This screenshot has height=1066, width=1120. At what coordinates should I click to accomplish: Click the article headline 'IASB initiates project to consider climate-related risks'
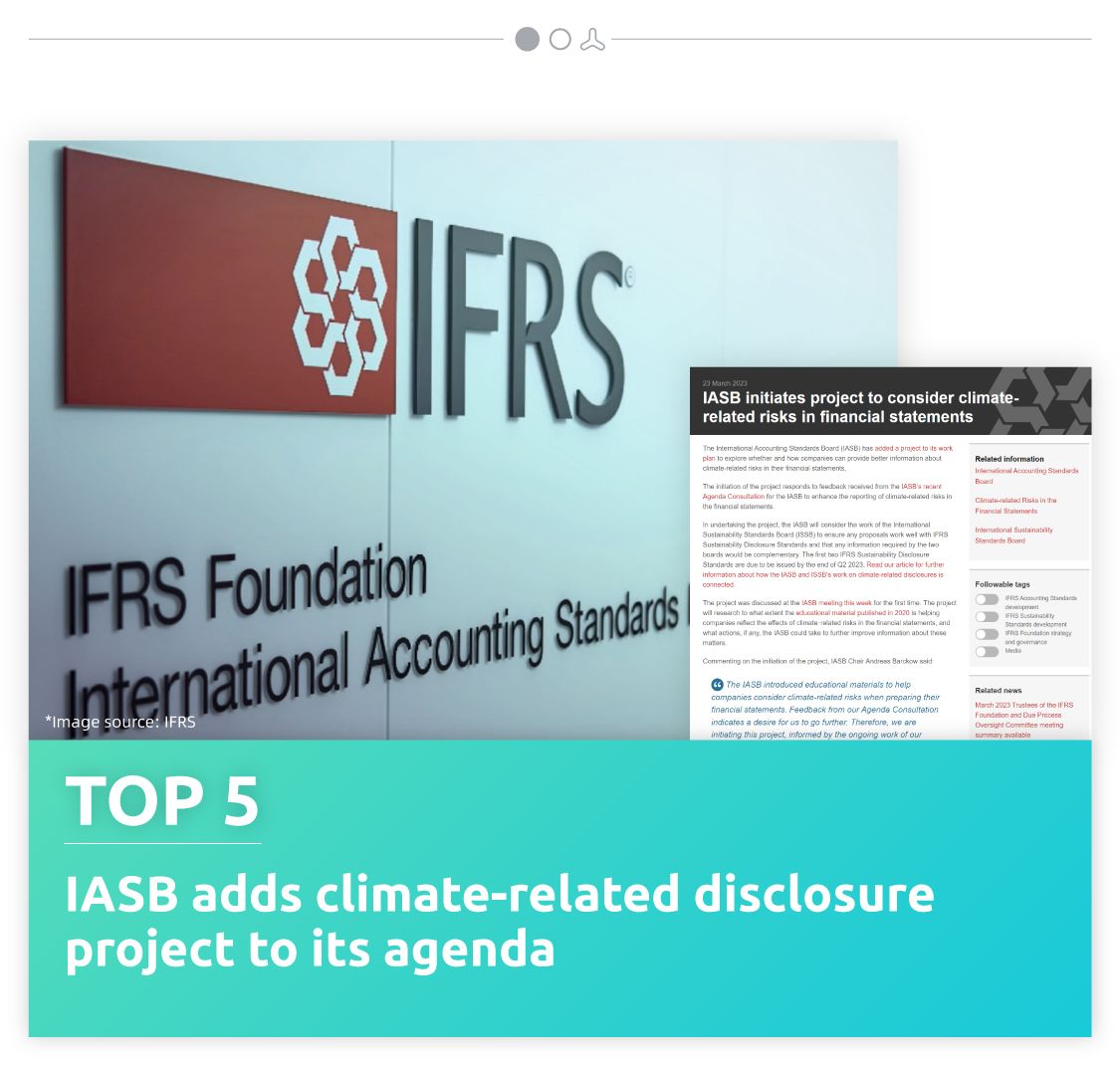(x=860, y=407)
